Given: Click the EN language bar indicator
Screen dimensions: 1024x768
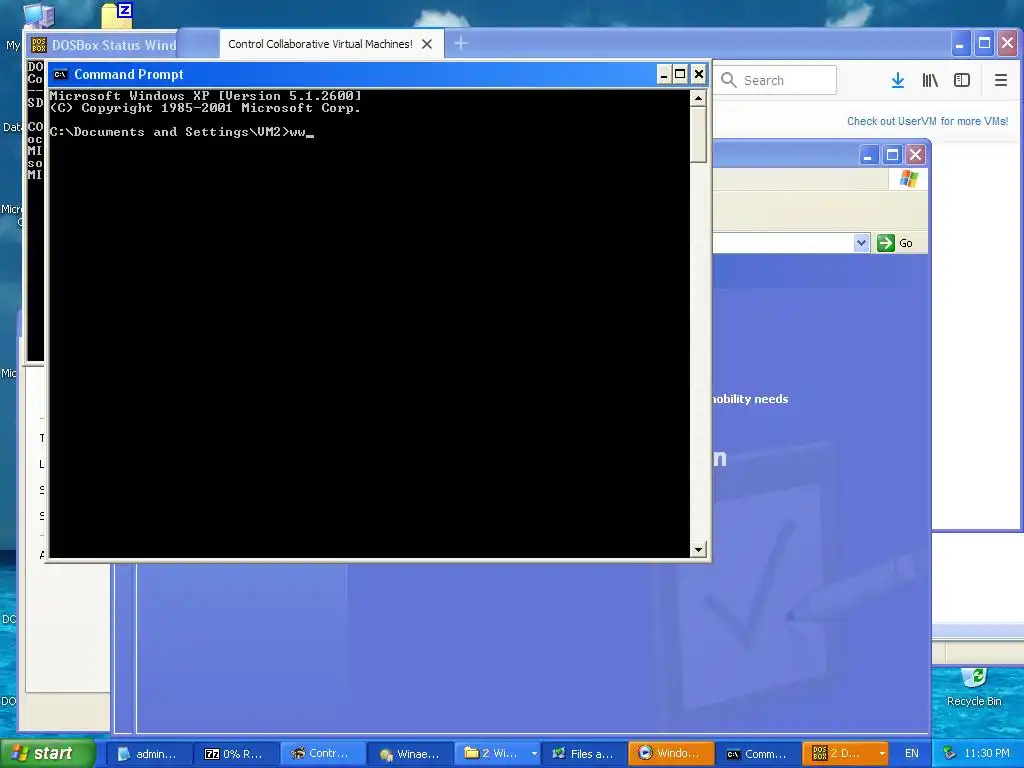Looking at the screenshot, I should (x=912, y=754).
